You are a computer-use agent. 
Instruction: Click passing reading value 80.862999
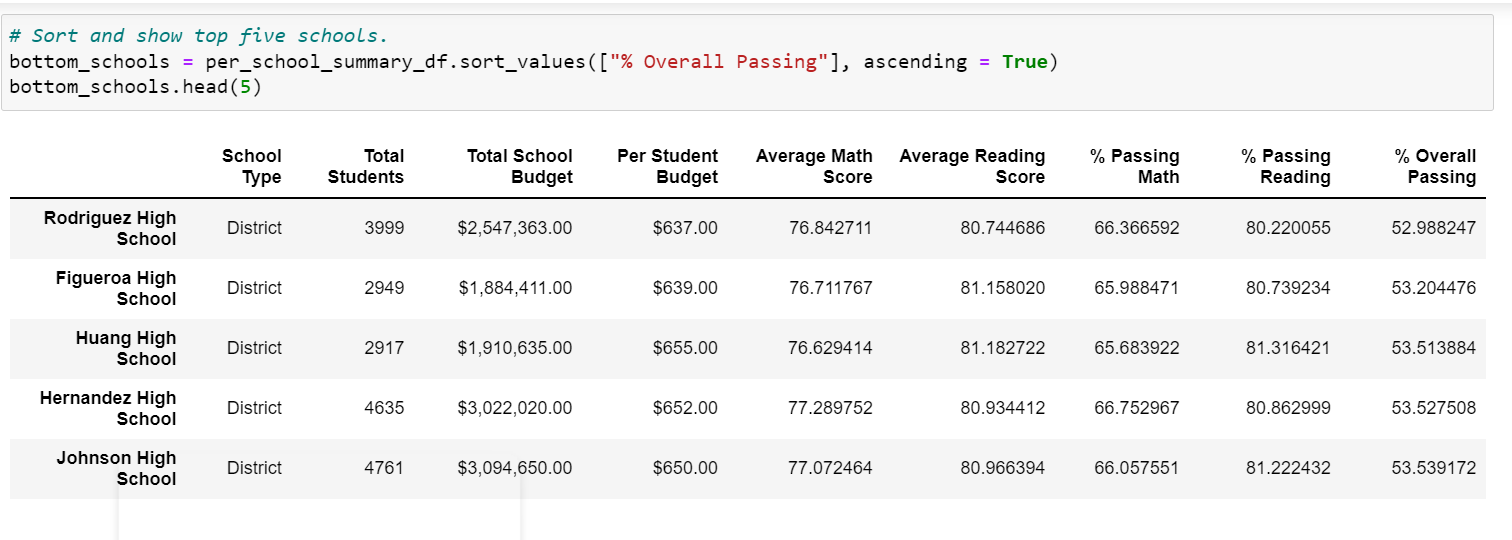(1288, 408)
